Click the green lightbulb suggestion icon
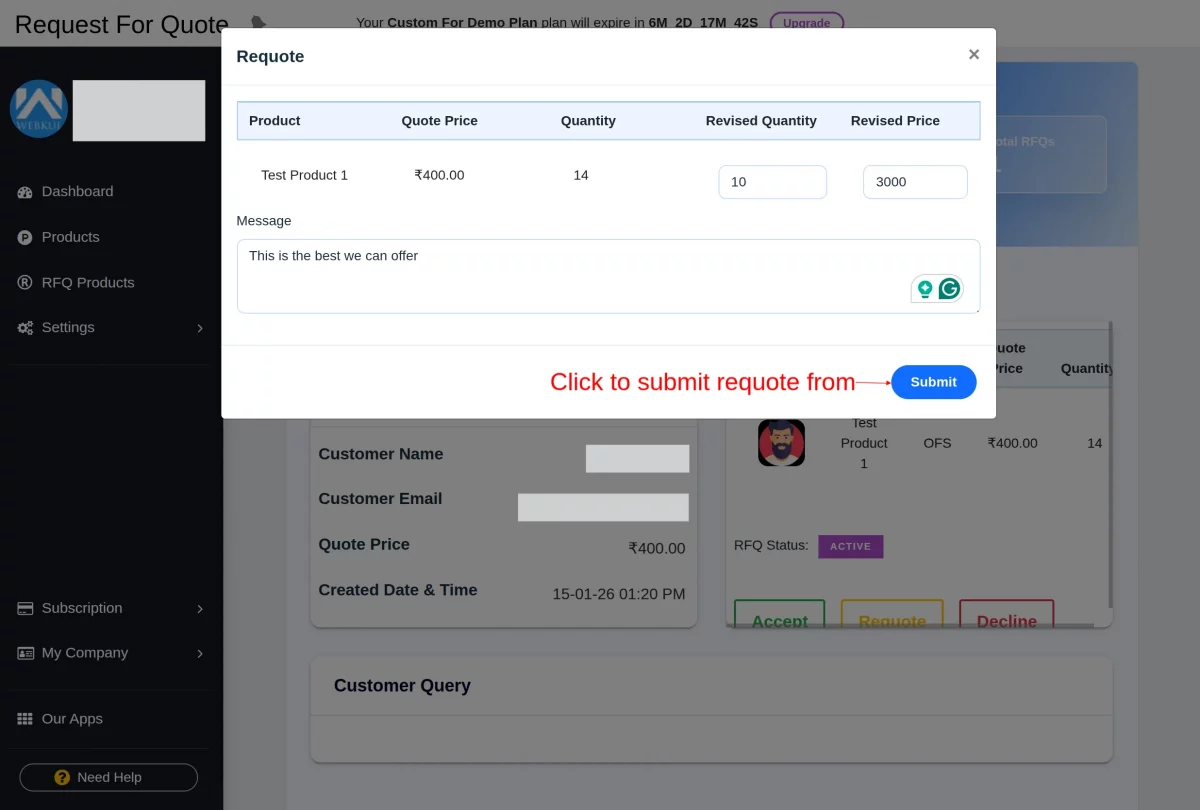 (925, 289)
